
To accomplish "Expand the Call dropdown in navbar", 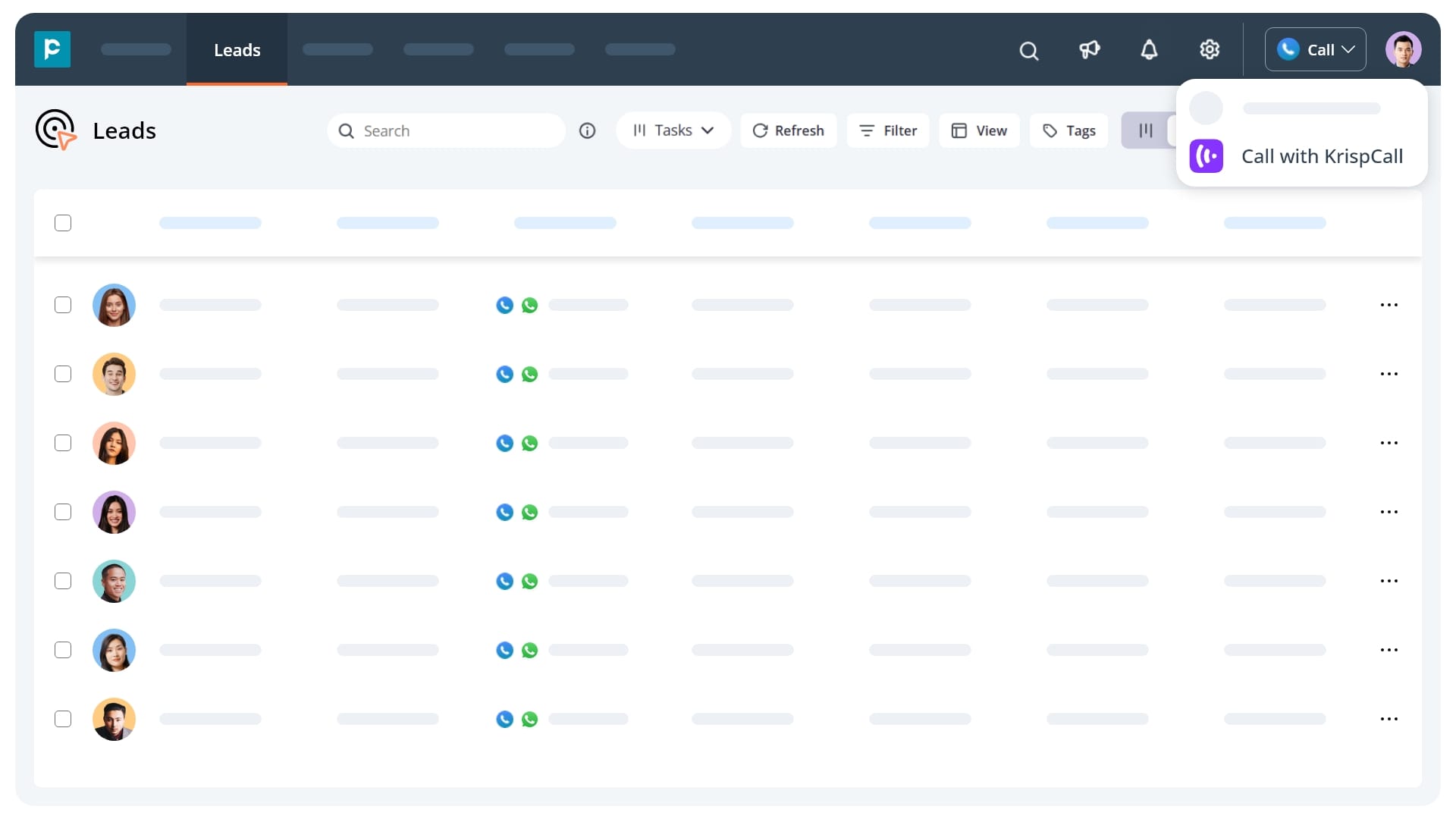I will pos(1315,50).
